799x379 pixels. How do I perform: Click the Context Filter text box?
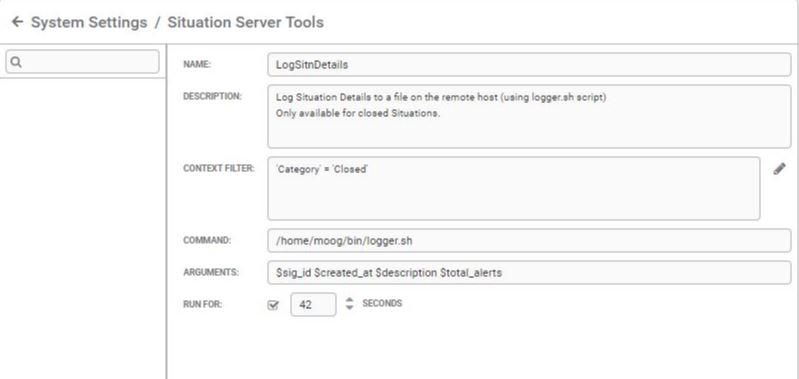(514, 188)
